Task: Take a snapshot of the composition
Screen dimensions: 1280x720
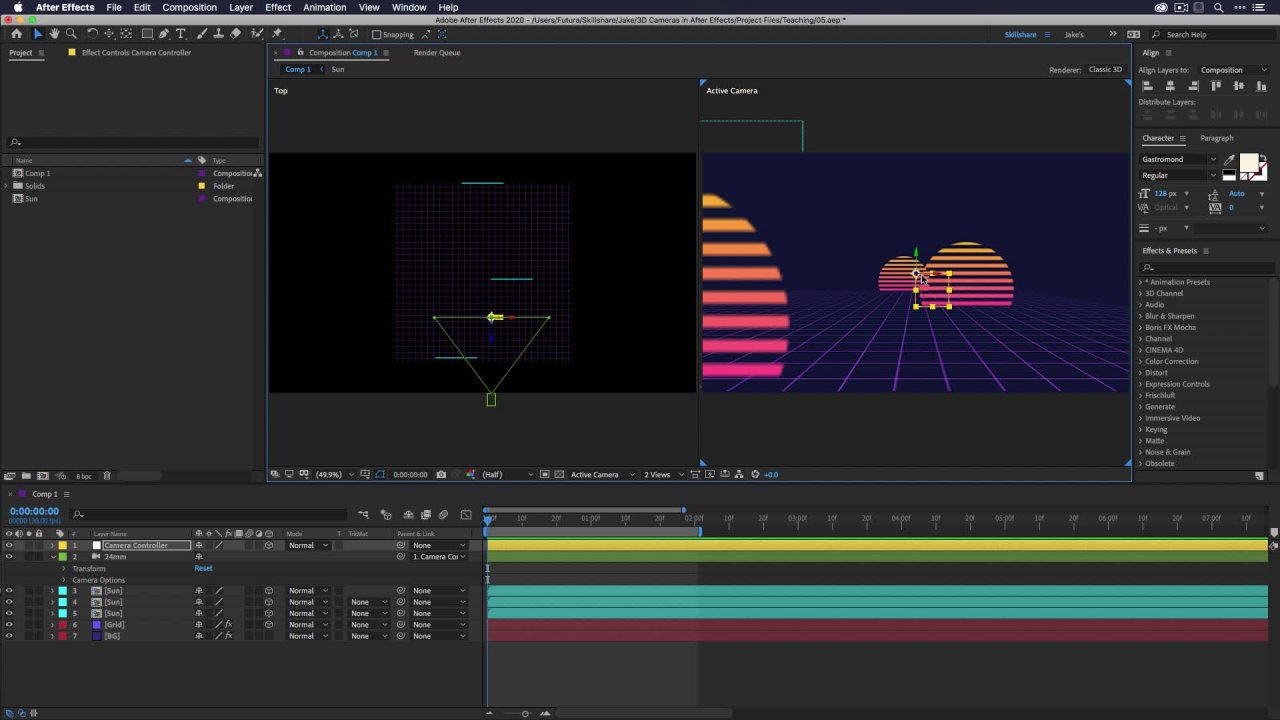Action: (x=441, y=474)
